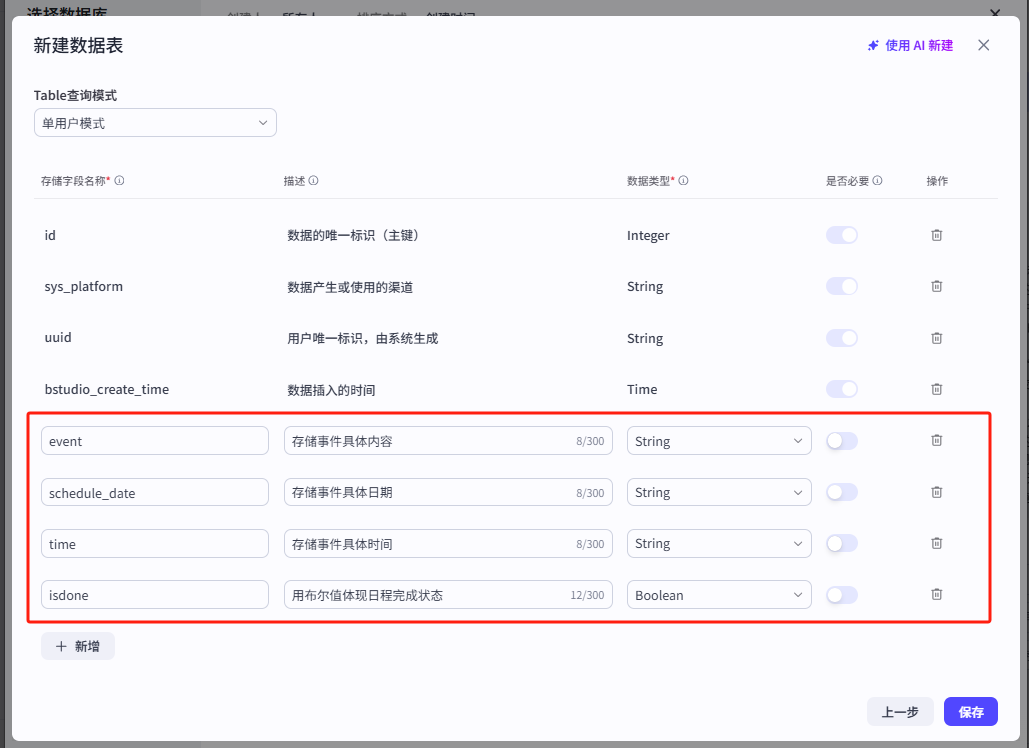1029x748 pixels.
Task: Click the 保存 button
Action: (970, 712)
